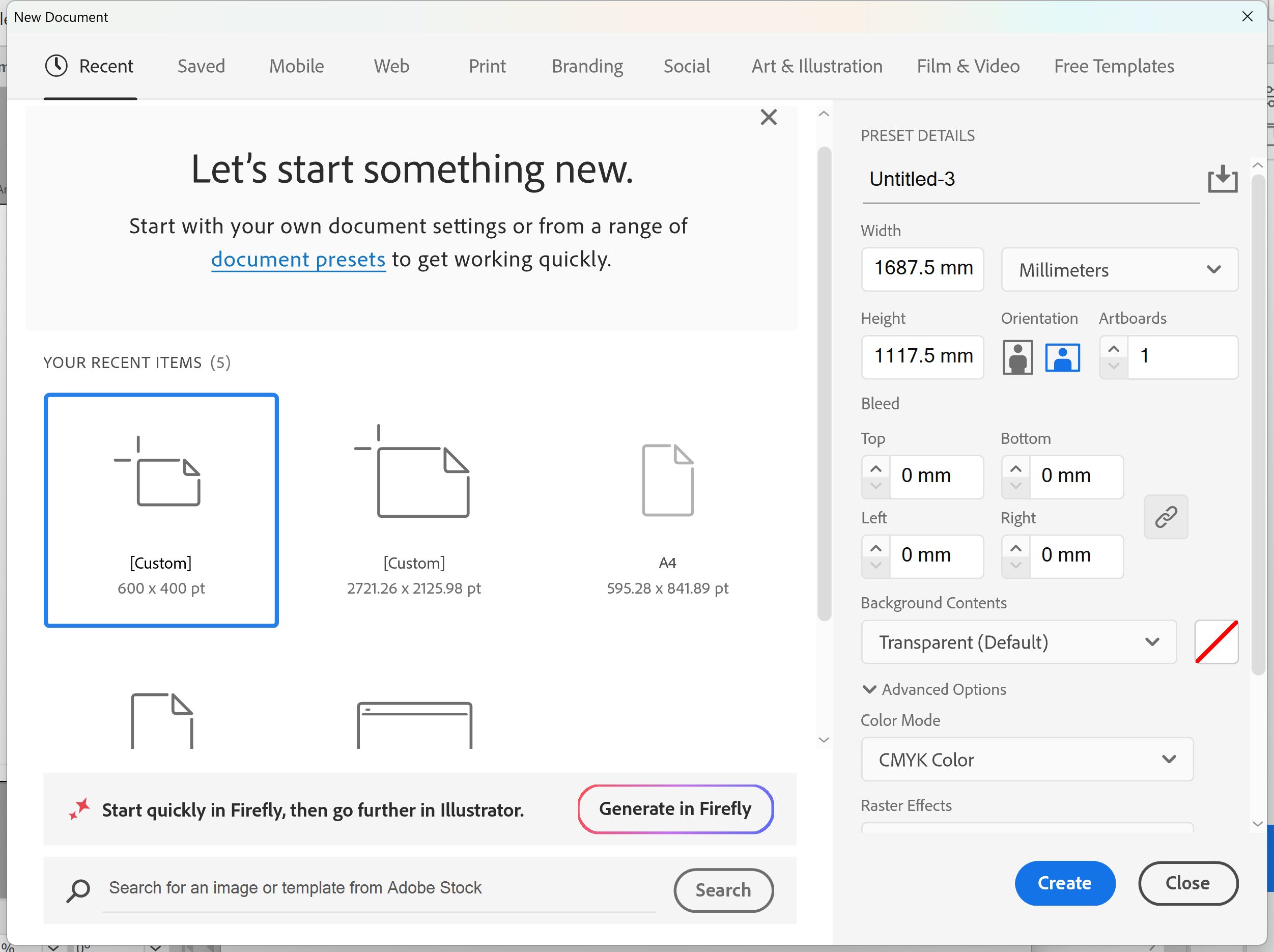Select the 600 x 400 pt custom preset
This screenshot has width=1274, height=952.
tap(161, 510)
